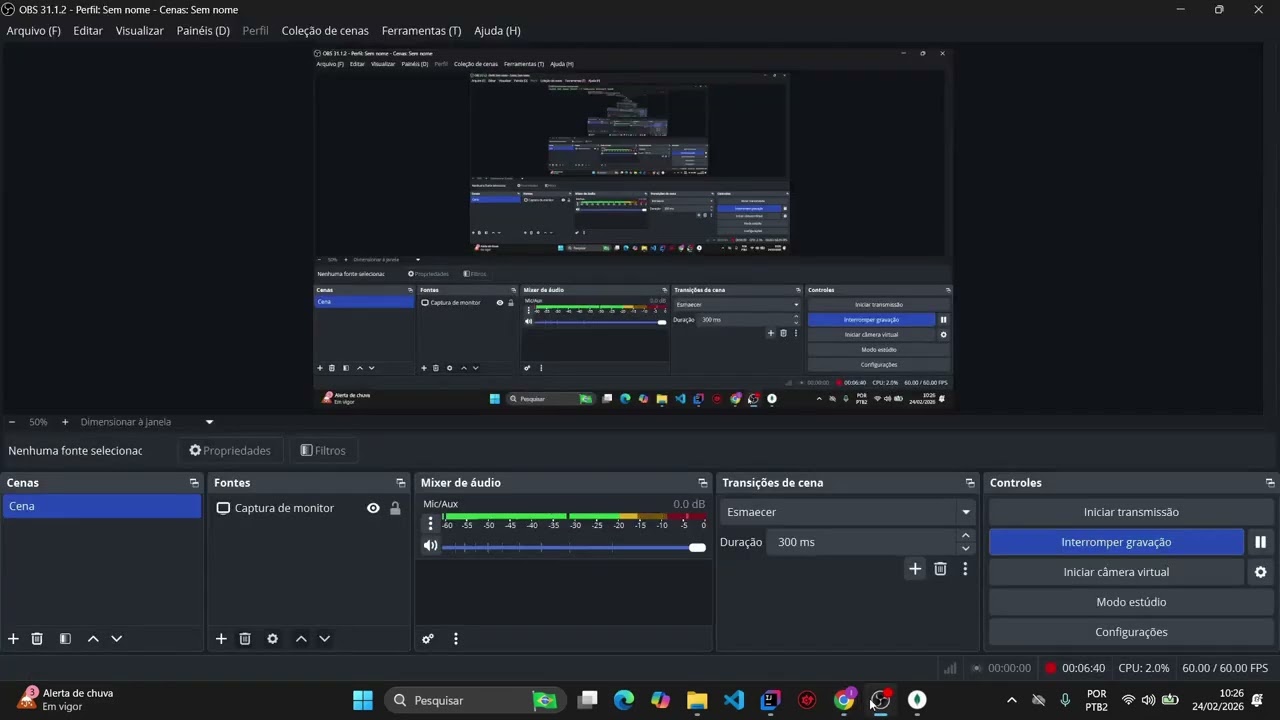The width and height of the screenshot is (1280, 720).
Task: Increase transition duration stepper up
Action: pos(965,536)
